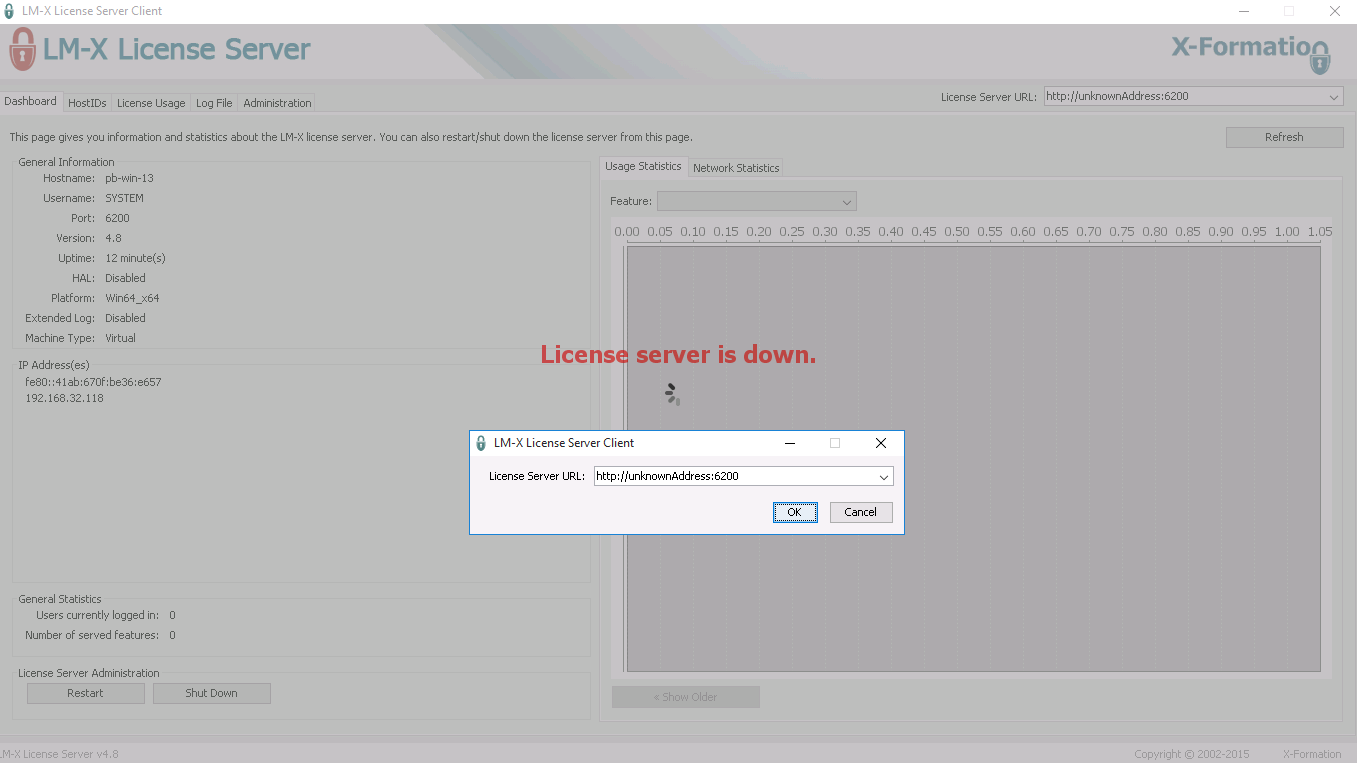Click the Shut Down button
This screenshot has height=763, width=1357.
[x=211, y=693]
